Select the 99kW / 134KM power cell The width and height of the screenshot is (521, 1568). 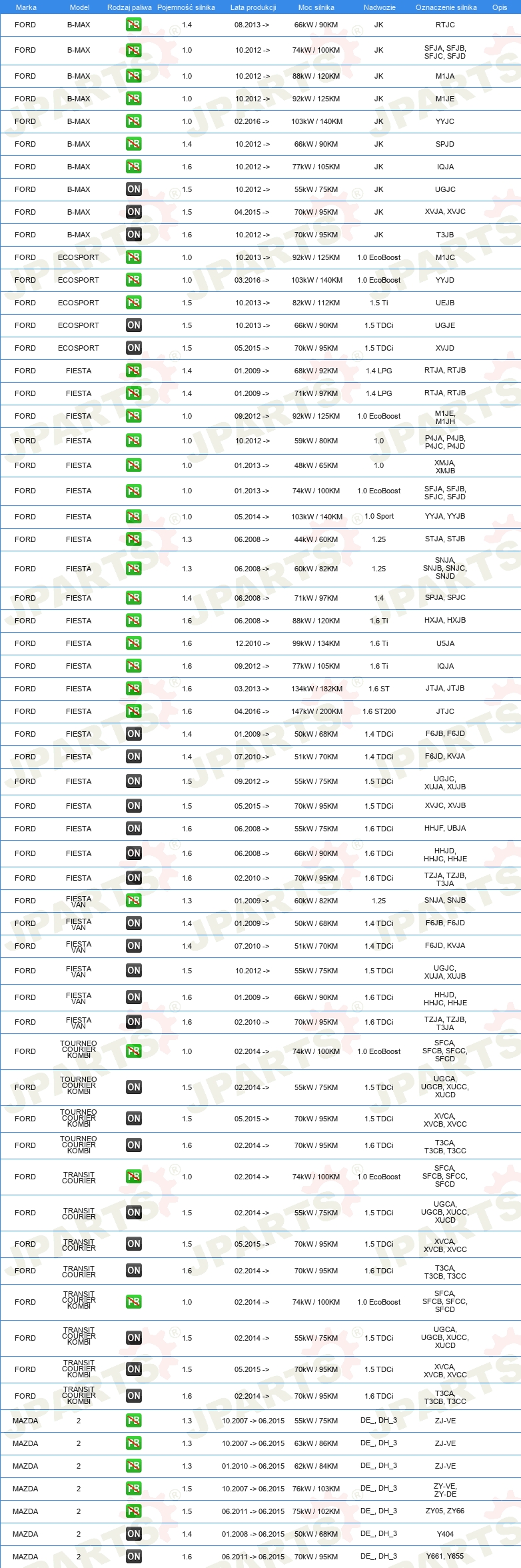316,643
